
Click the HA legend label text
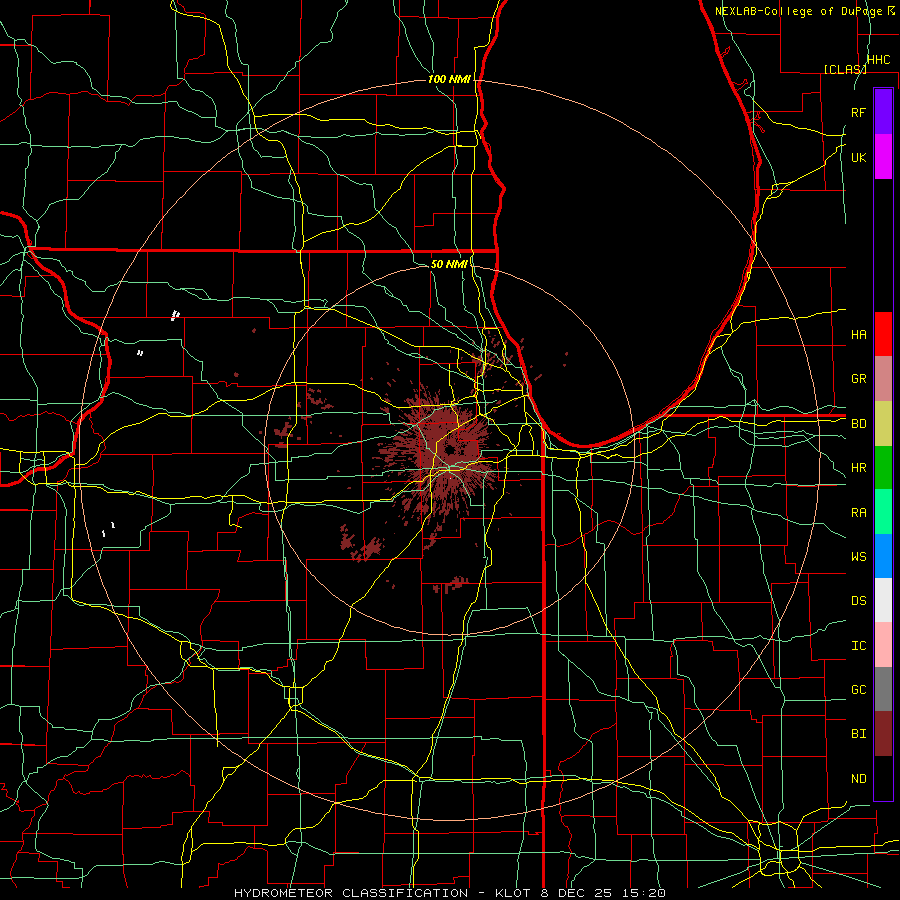click(x=858, y=334)
